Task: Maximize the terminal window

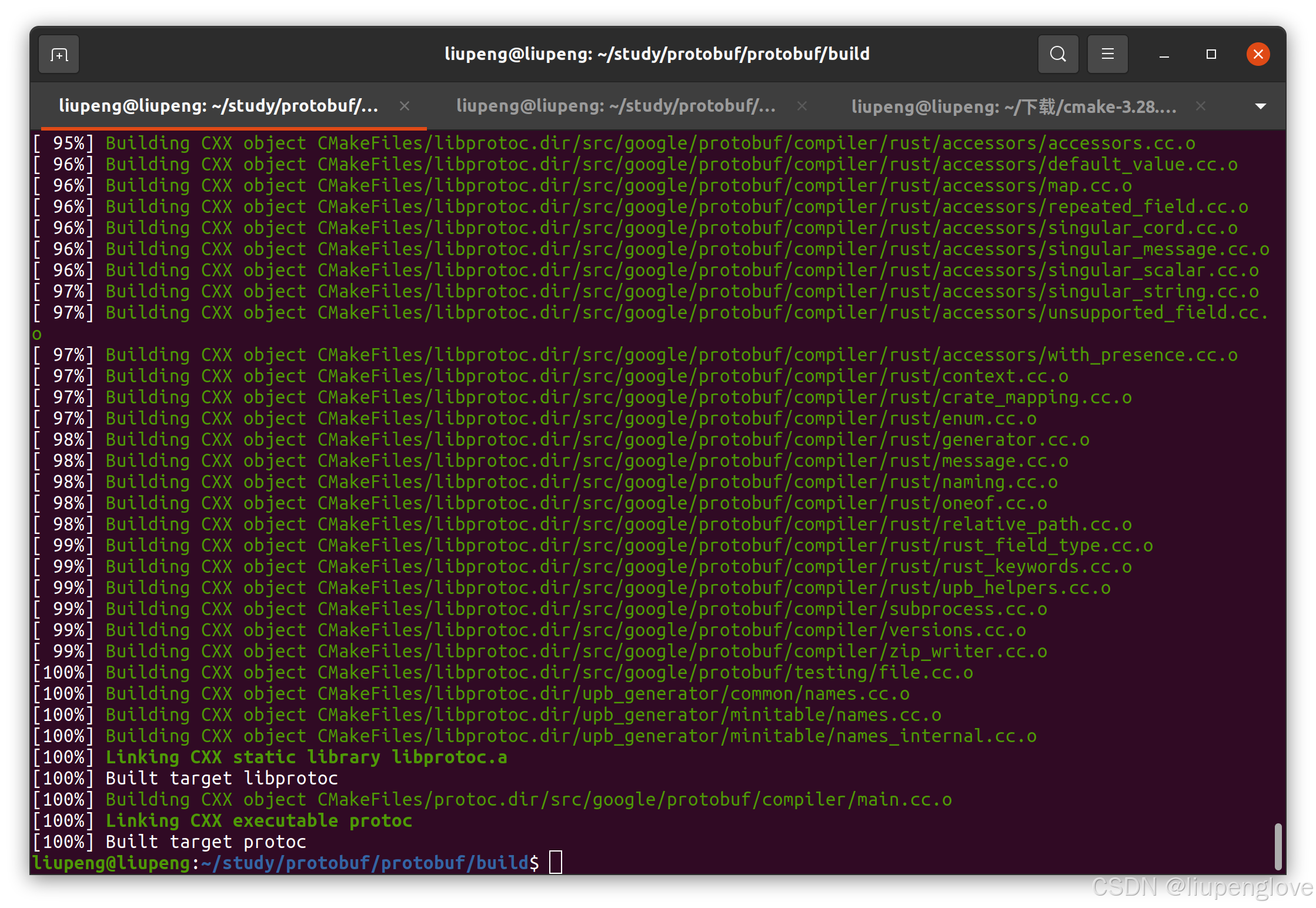Action: [x=1211, y=55]
